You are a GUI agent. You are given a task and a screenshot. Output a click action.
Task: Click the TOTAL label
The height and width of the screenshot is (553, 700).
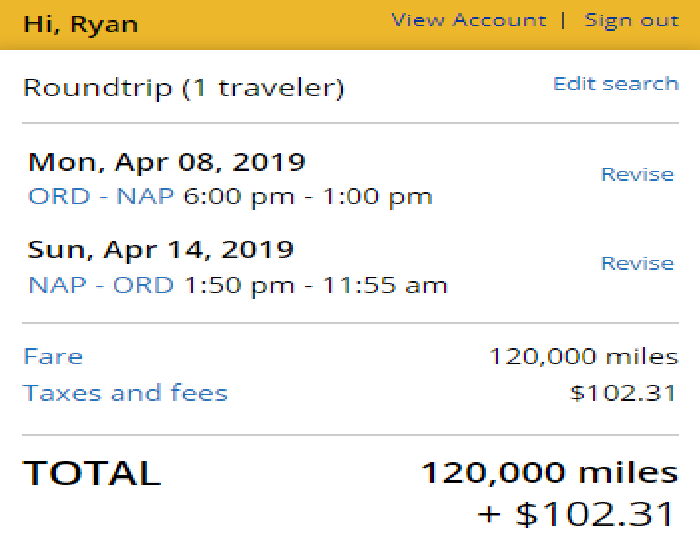(92, 473)
